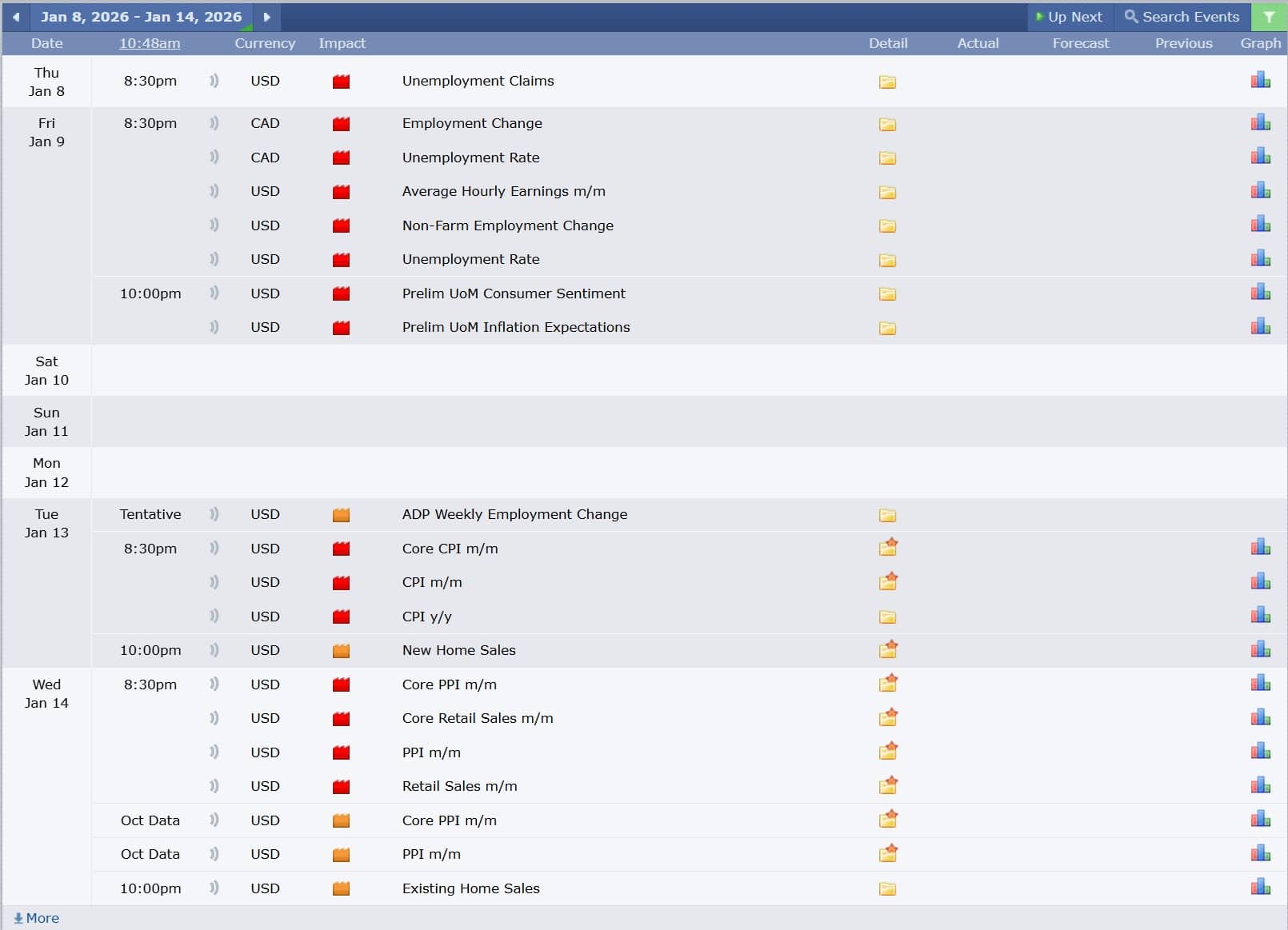Toggle alert speaker for New Home Sales
The width and height of the screenshot is (1288, 930).
click(214, 650)
